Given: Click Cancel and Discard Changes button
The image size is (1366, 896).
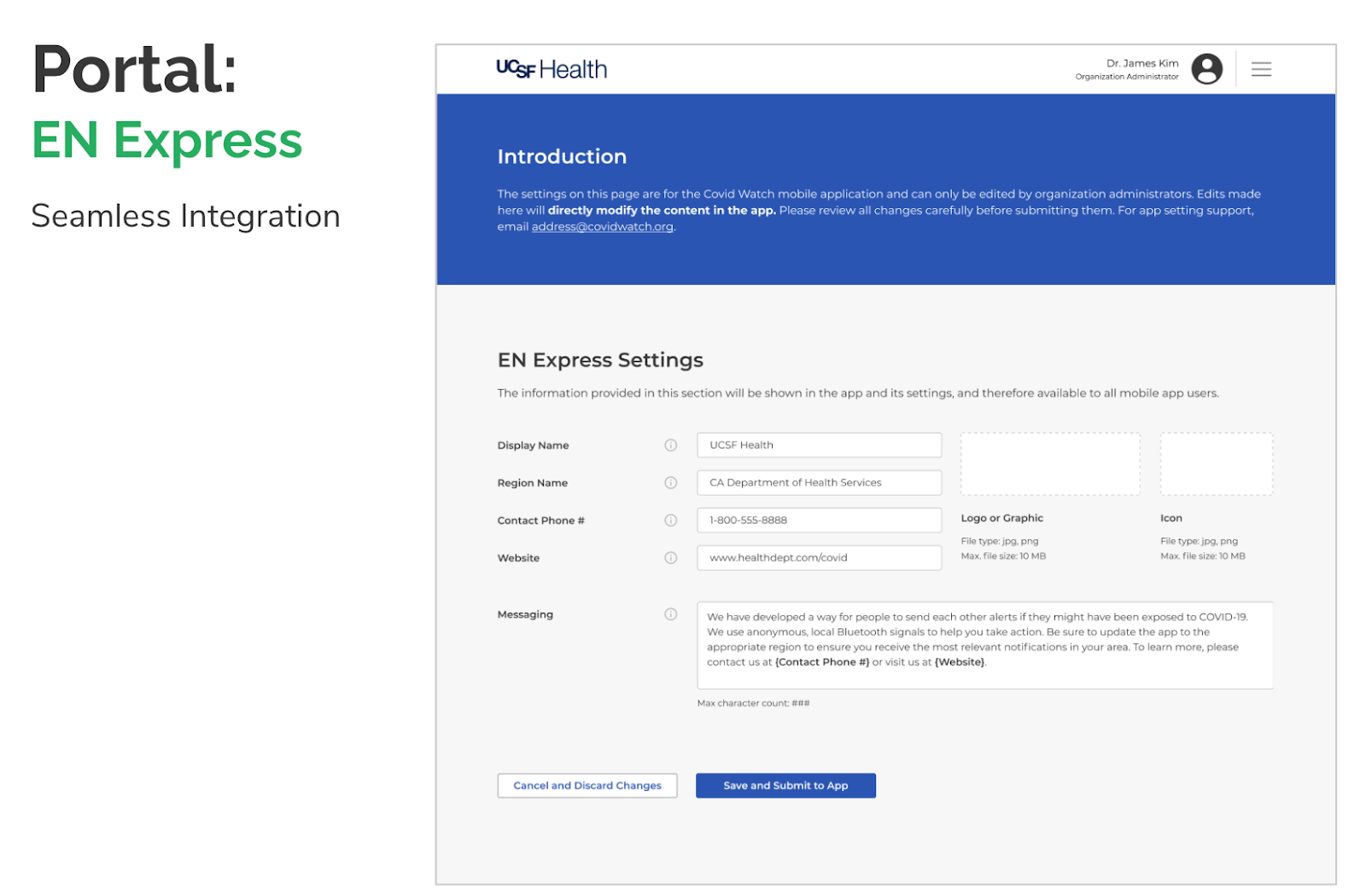Looking at the screenshot, I should point(587,786).
